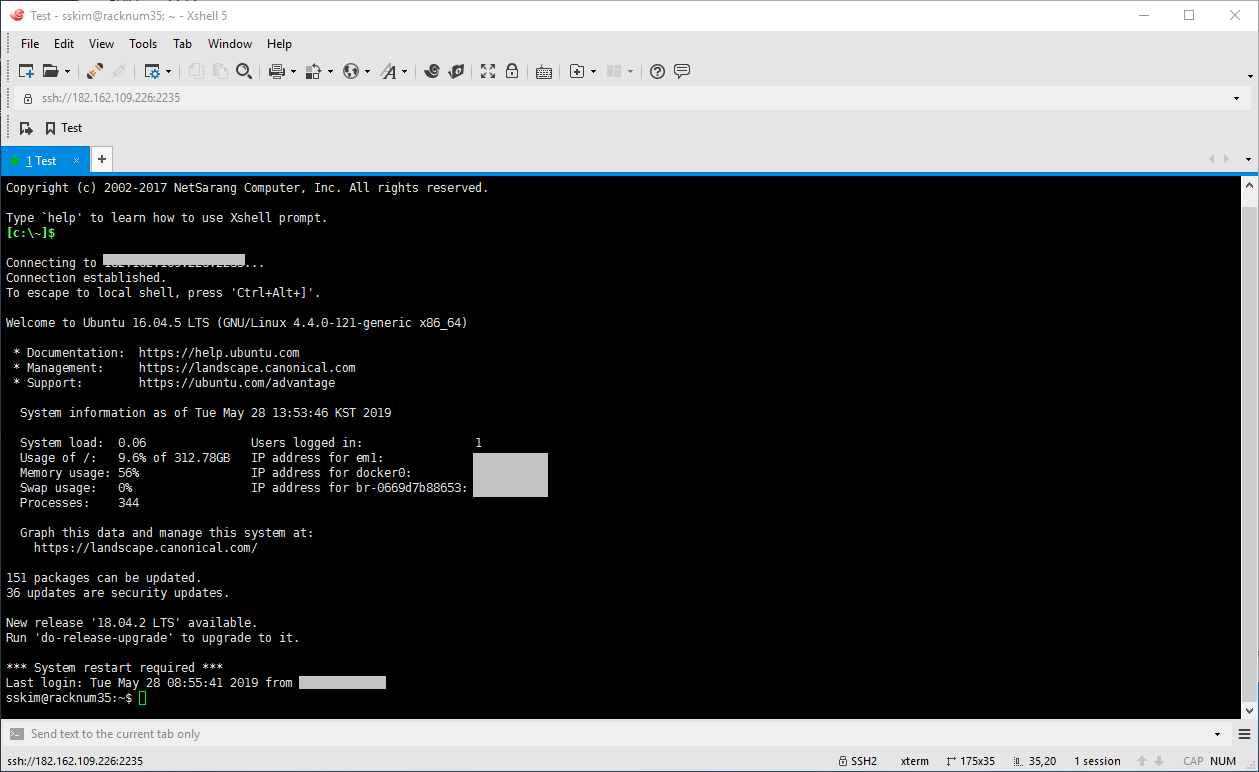Click the New session icon

click(x=27, y=71)
